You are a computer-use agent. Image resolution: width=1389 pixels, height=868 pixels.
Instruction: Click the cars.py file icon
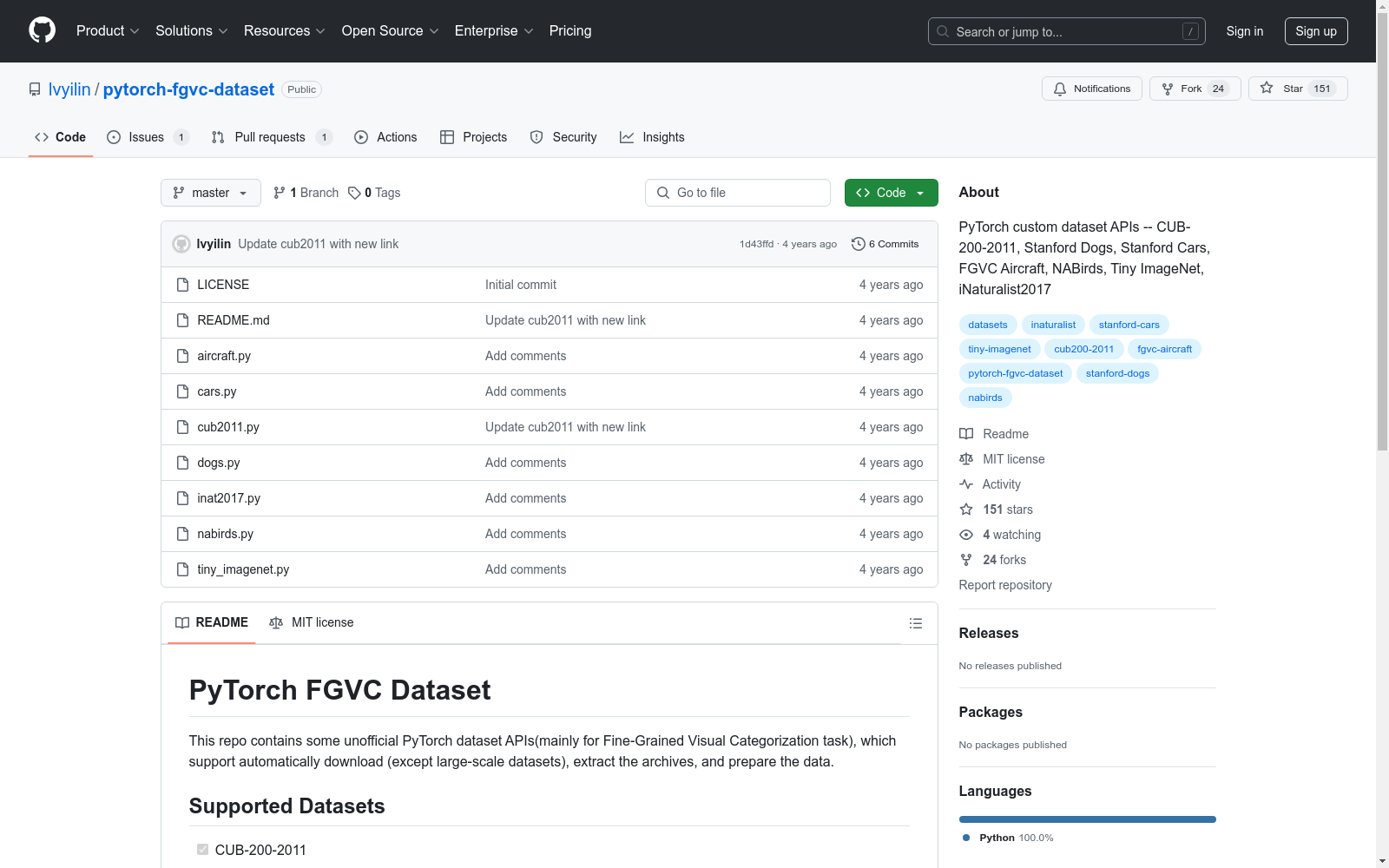point(182,391)
